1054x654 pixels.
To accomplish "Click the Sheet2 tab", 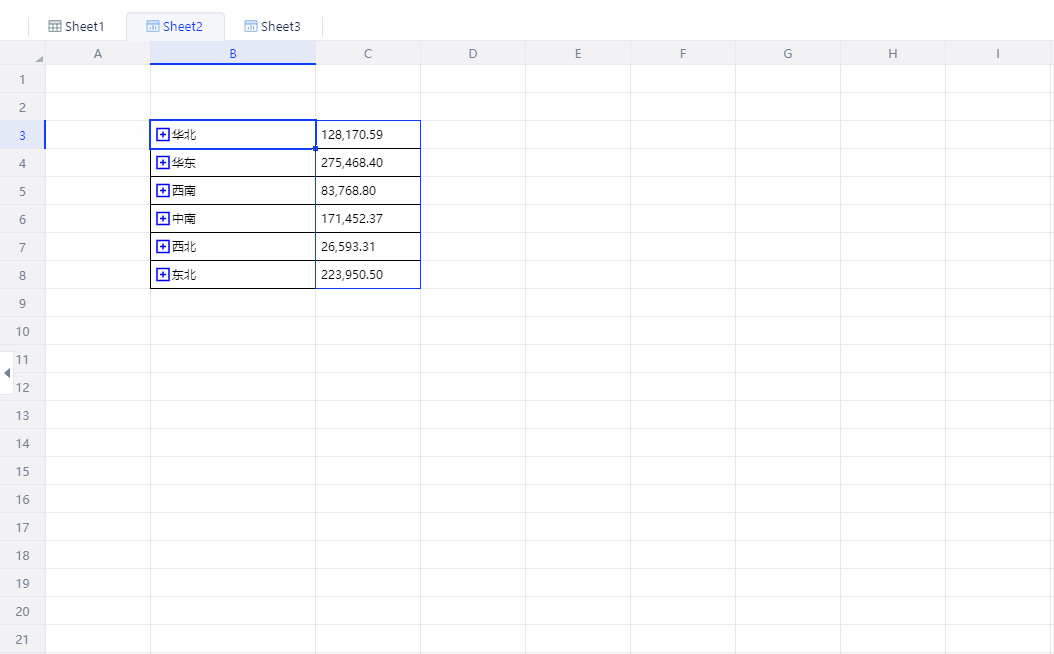I will pyautogui.click(x=174, y=27).
